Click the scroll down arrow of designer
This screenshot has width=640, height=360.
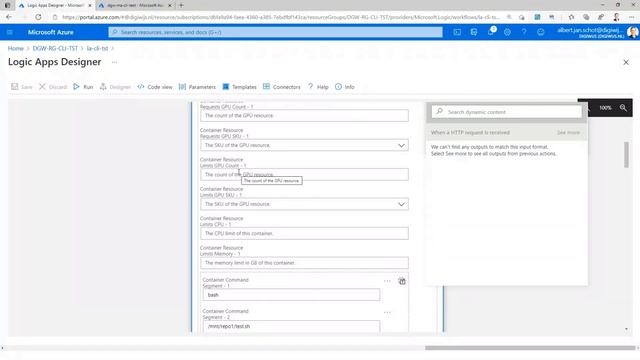(627, 329)
